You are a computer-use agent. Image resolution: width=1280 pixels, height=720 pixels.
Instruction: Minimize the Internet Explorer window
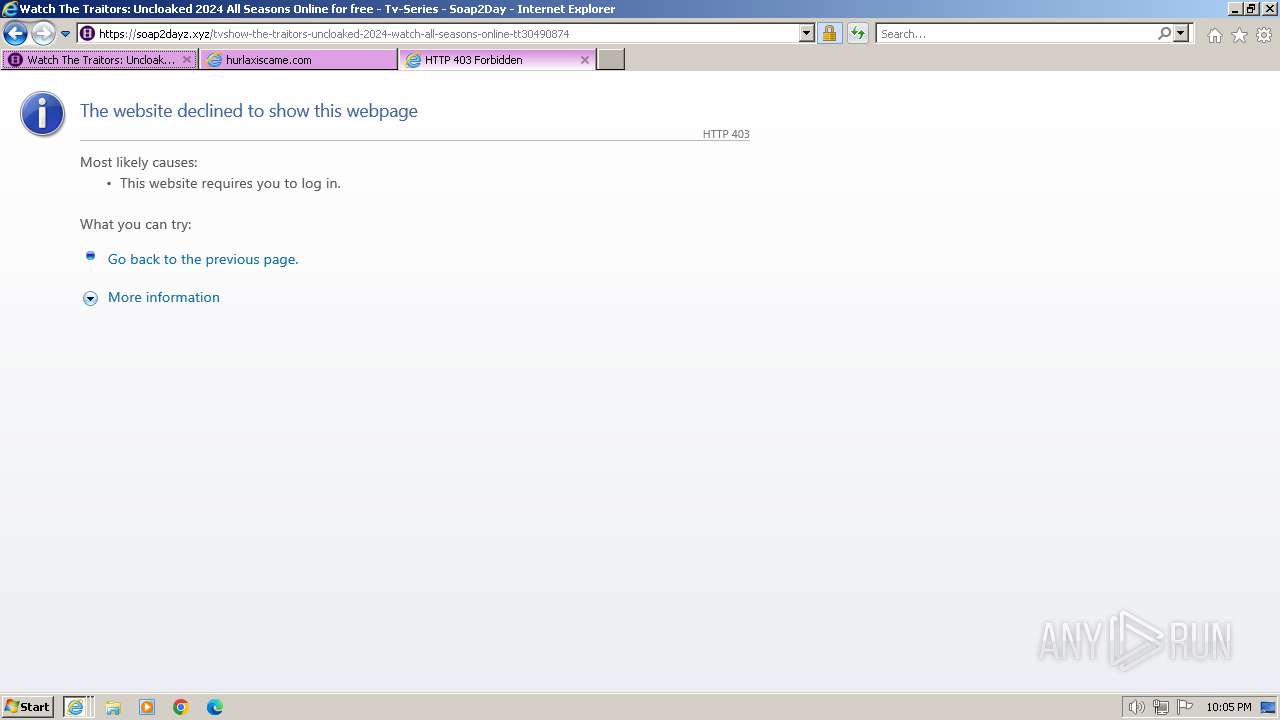[1235, 9]
